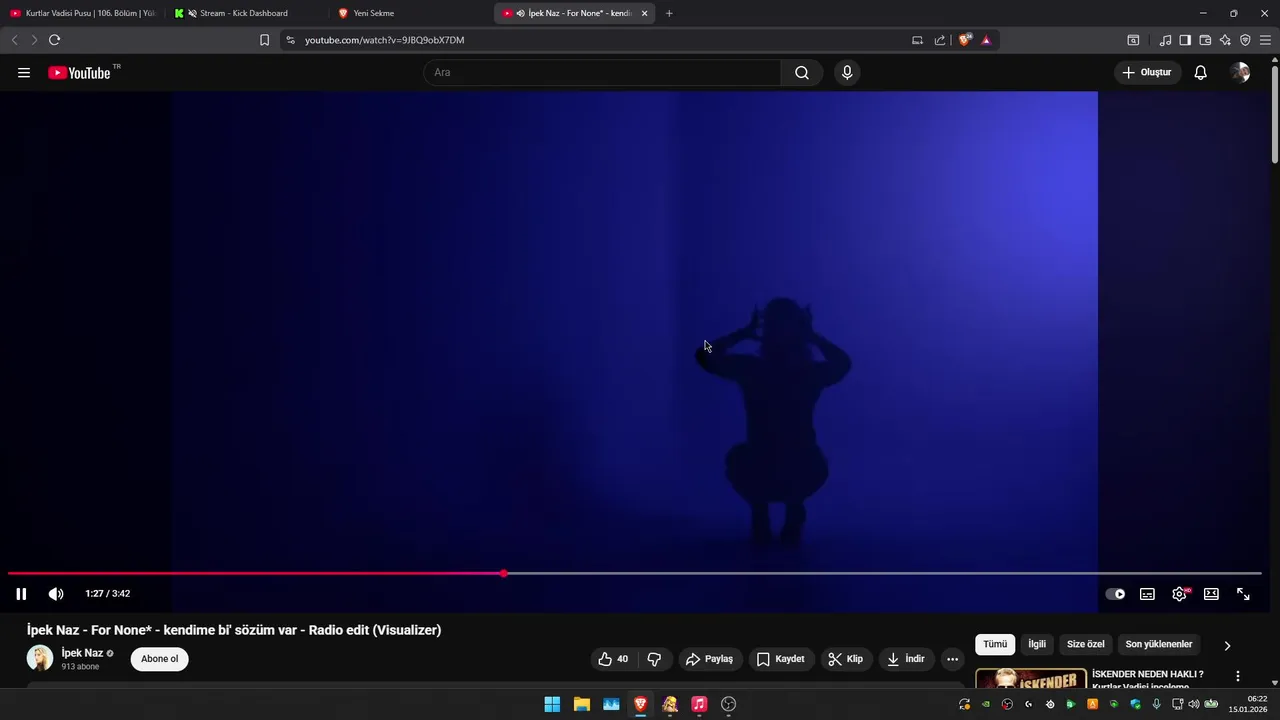Open Windows Start menu
Screen dimensions: 1280x720
coord(552,704)
